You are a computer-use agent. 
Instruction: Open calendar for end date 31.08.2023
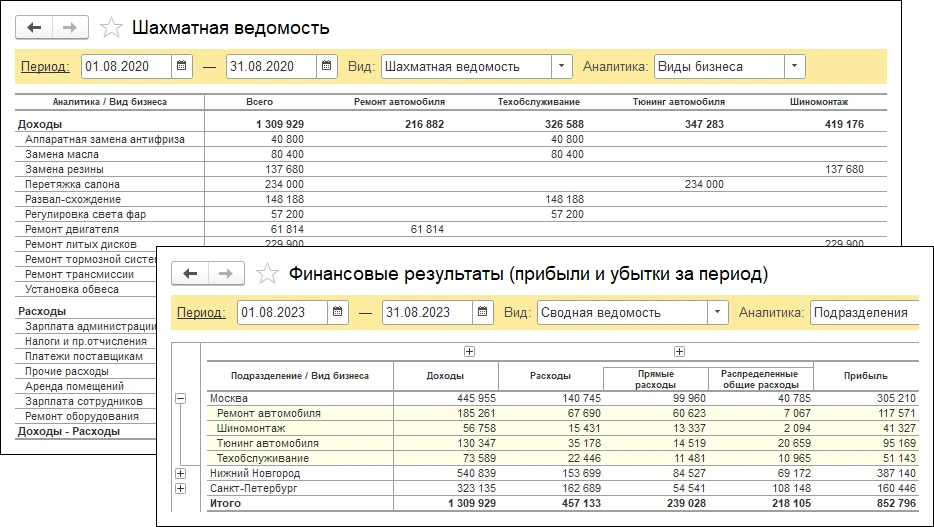[483, 312]
